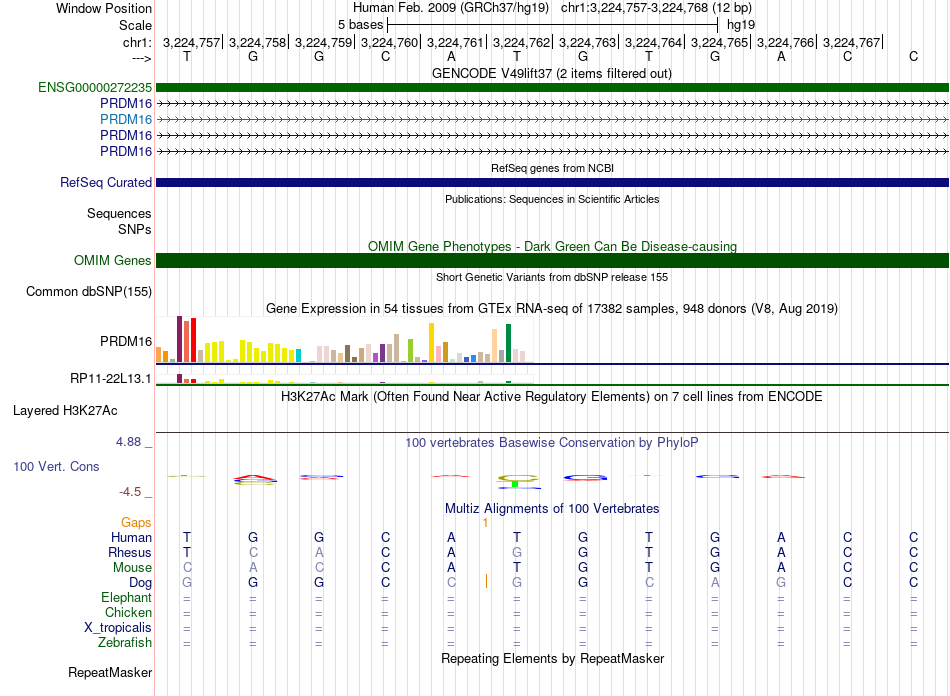Click Short Genetic Variants from dbSNP title
This screenshot has width=950, height=696.
click(552, 277)
